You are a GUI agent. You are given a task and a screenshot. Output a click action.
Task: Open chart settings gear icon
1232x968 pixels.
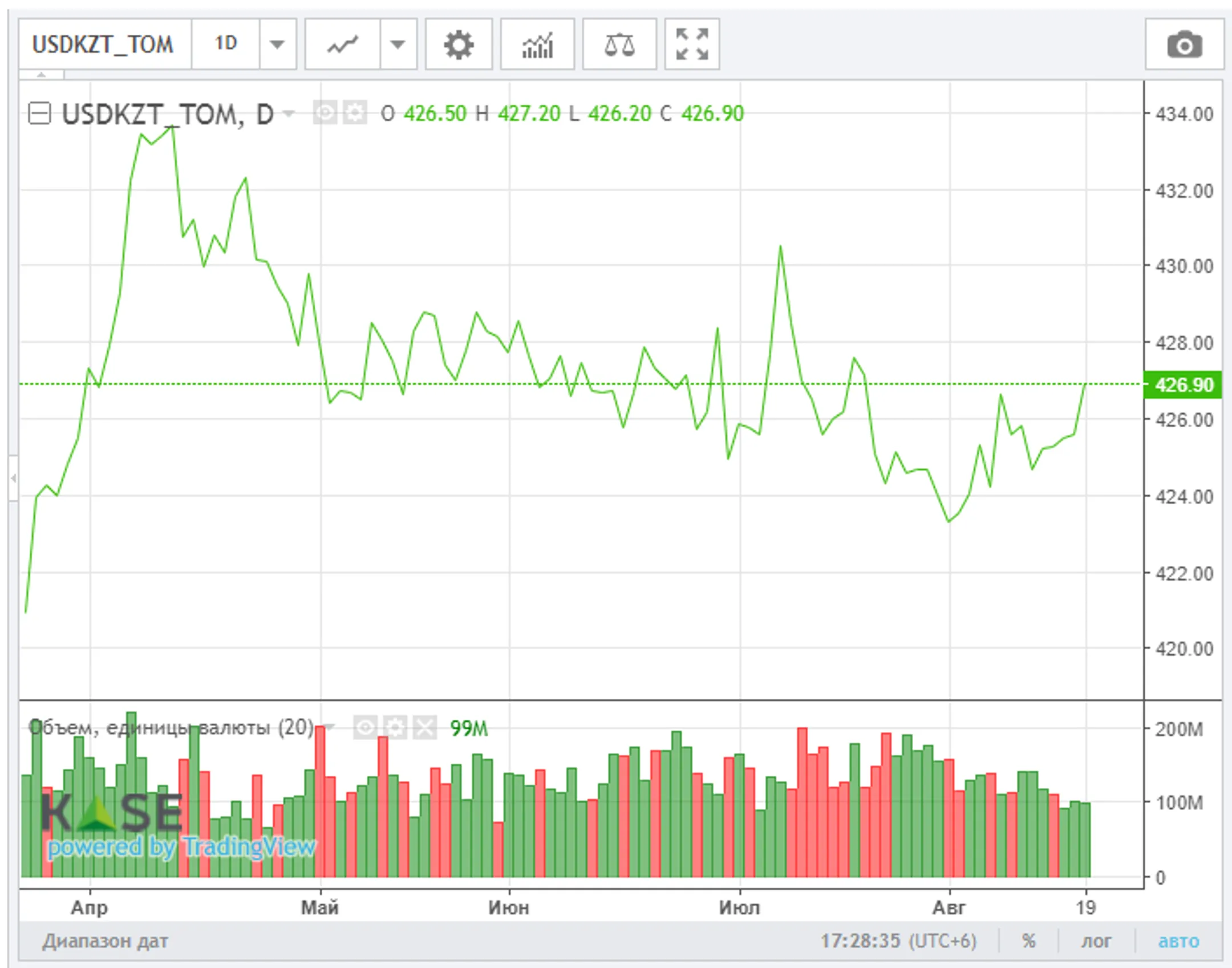pyautogui.click(x=459, y=44)
